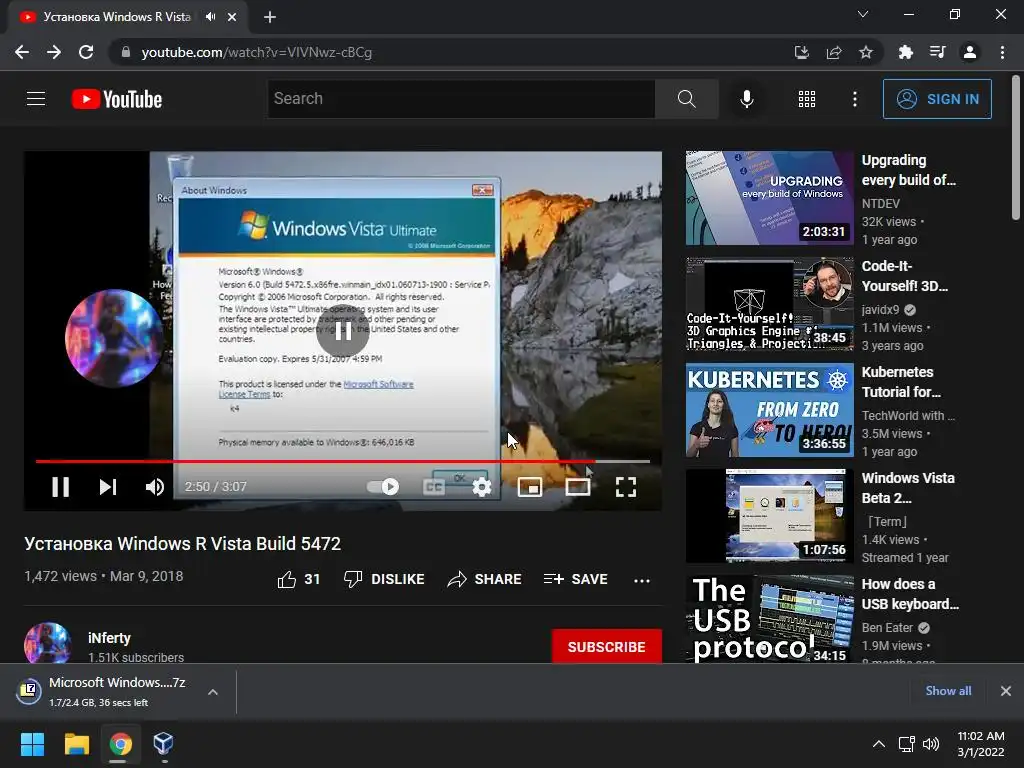Screen dimensions: 1024x768
Task: Mute the video player volume
Action: point(155,487)
